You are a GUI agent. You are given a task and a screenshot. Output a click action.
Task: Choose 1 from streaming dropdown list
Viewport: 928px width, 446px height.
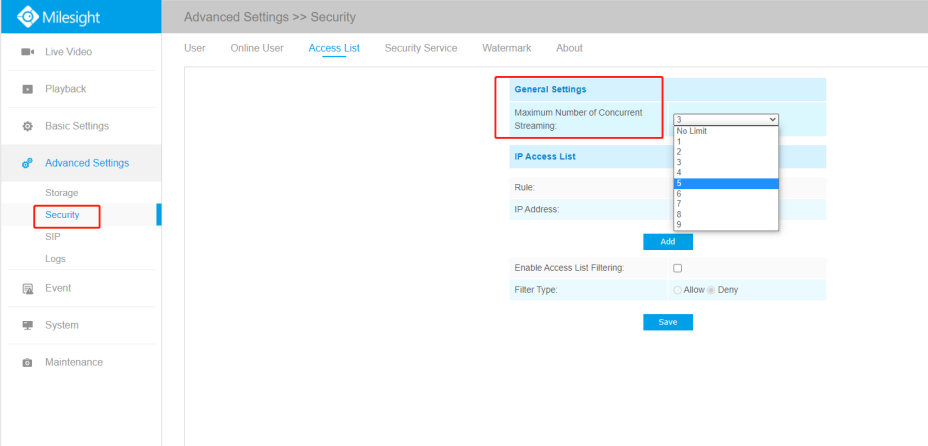click(x=726, y=142)
